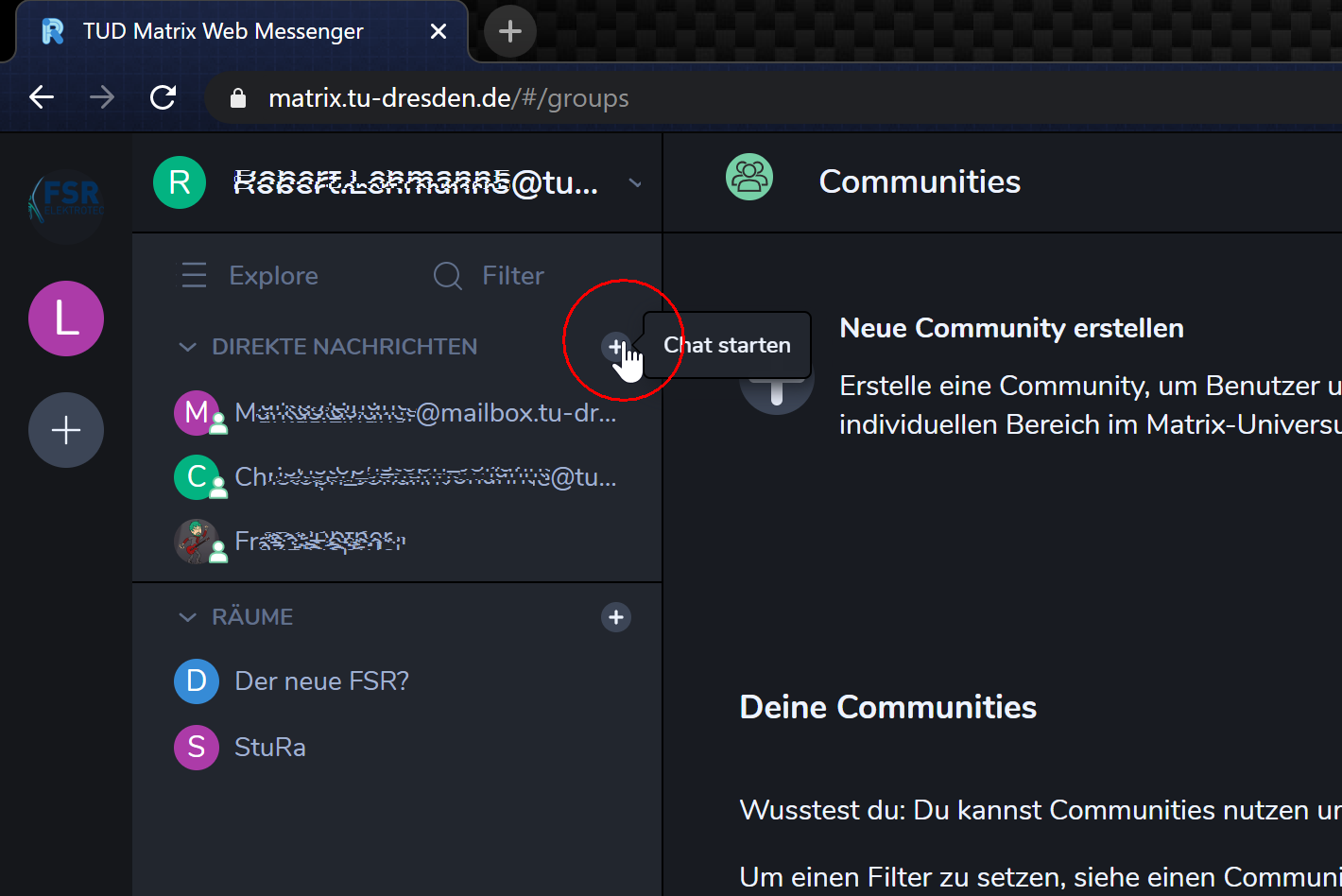Screen dimensions: 1342x896
Task: Open a new browser tab
Action: 509,31
